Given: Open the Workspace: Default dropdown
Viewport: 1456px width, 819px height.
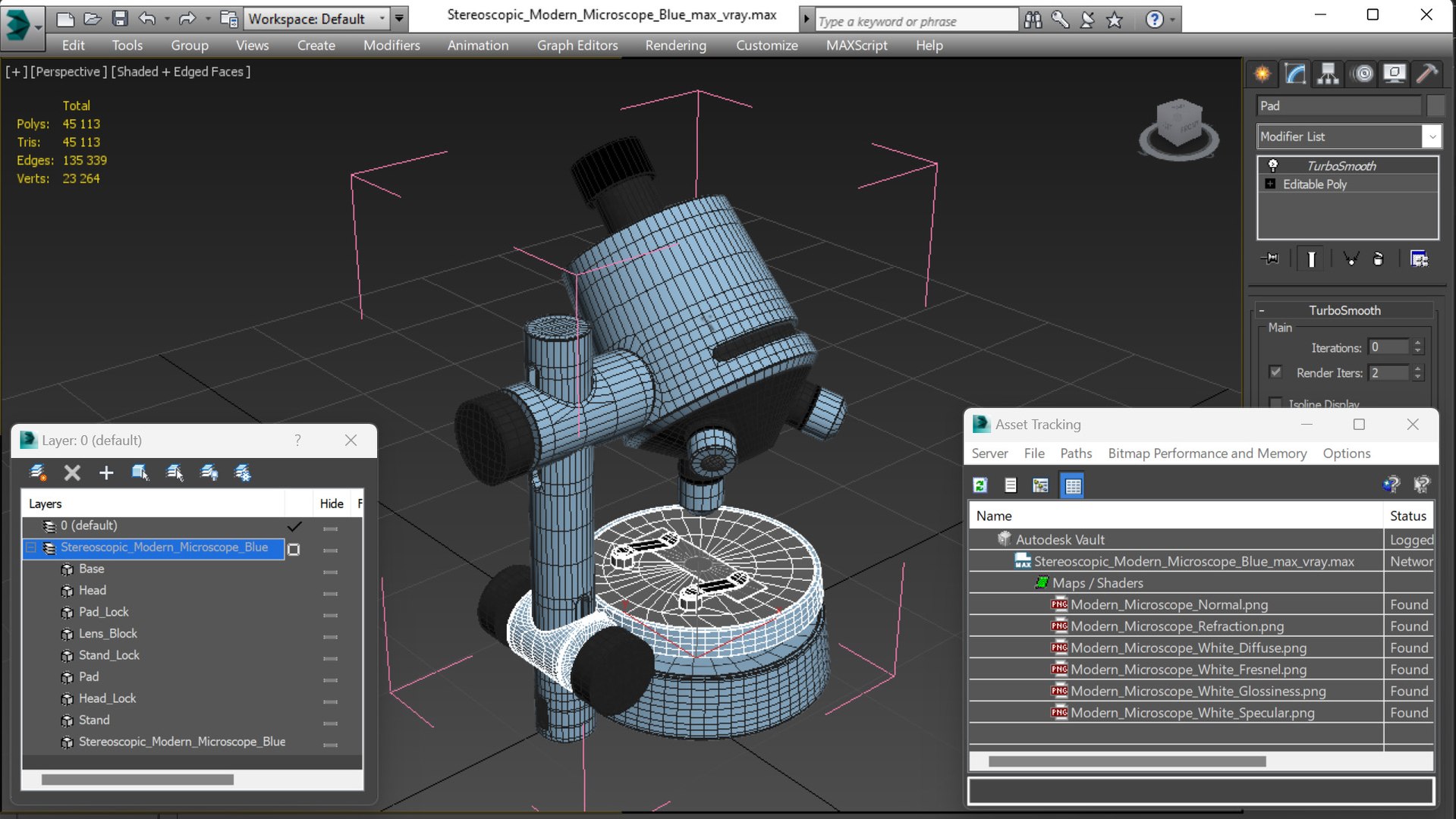Looking at the screenshot, I should [317, 18].
